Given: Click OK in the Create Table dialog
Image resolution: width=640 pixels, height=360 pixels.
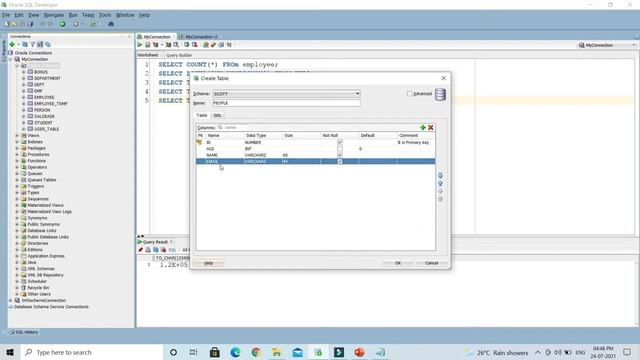Looking at the screenshot, I should (x=398, y=263).
